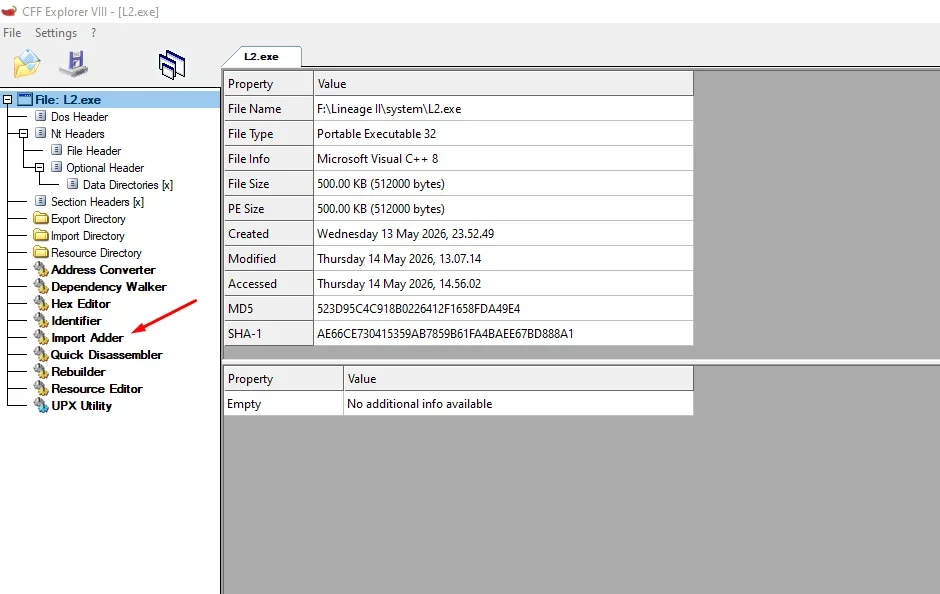Click the Open file toolbar icon
Viewport: 940px width, 594px height.
click(27, 64)
